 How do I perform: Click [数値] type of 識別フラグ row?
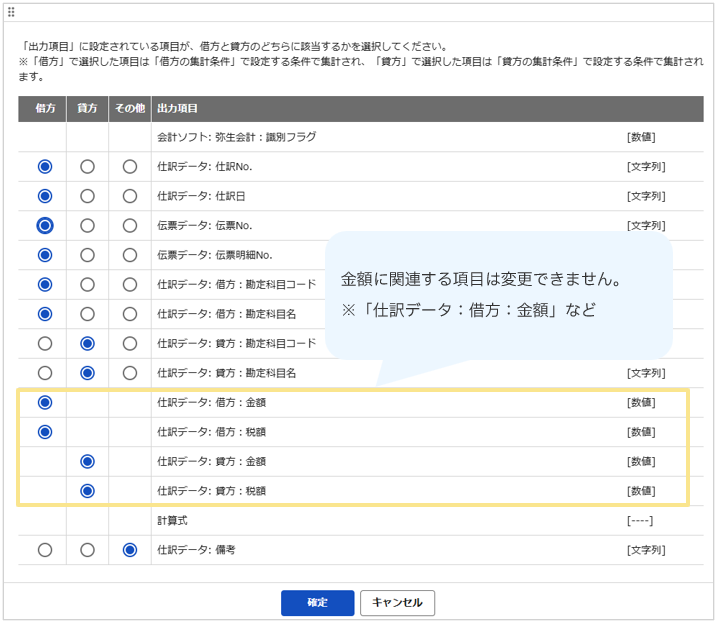(641, 137)
